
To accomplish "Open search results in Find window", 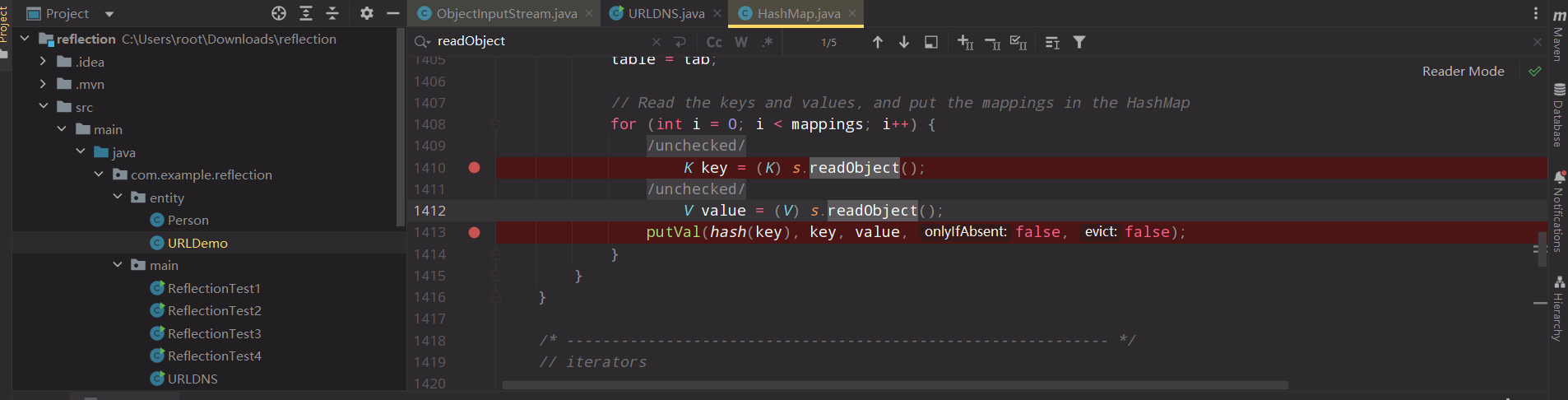I will point(931,42).
